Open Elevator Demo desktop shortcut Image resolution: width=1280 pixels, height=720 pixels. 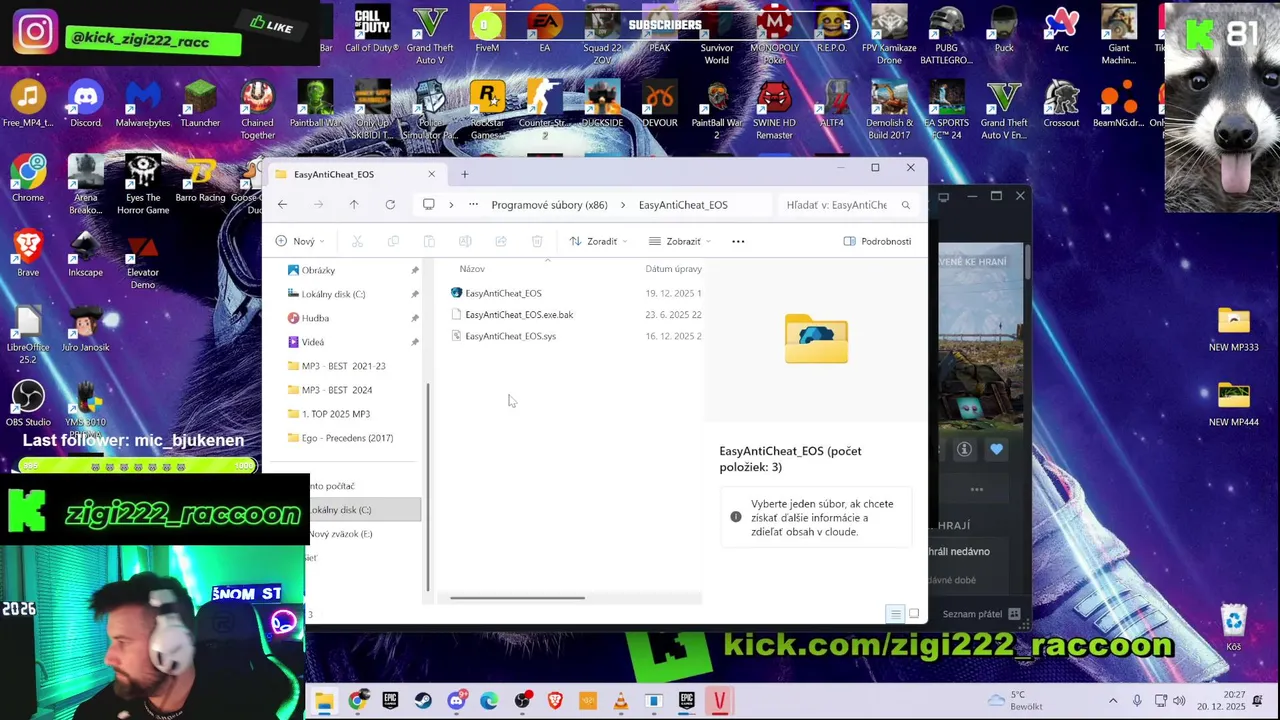[143, 260]
